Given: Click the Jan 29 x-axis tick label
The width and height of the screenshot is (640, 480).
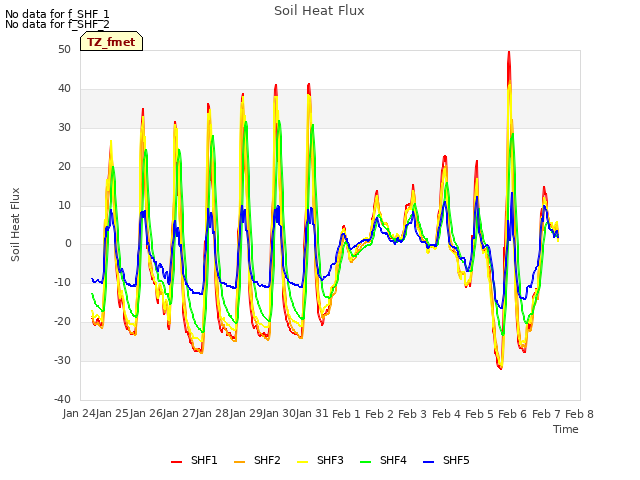Looking at the screenshot, I should coord(246,413).
